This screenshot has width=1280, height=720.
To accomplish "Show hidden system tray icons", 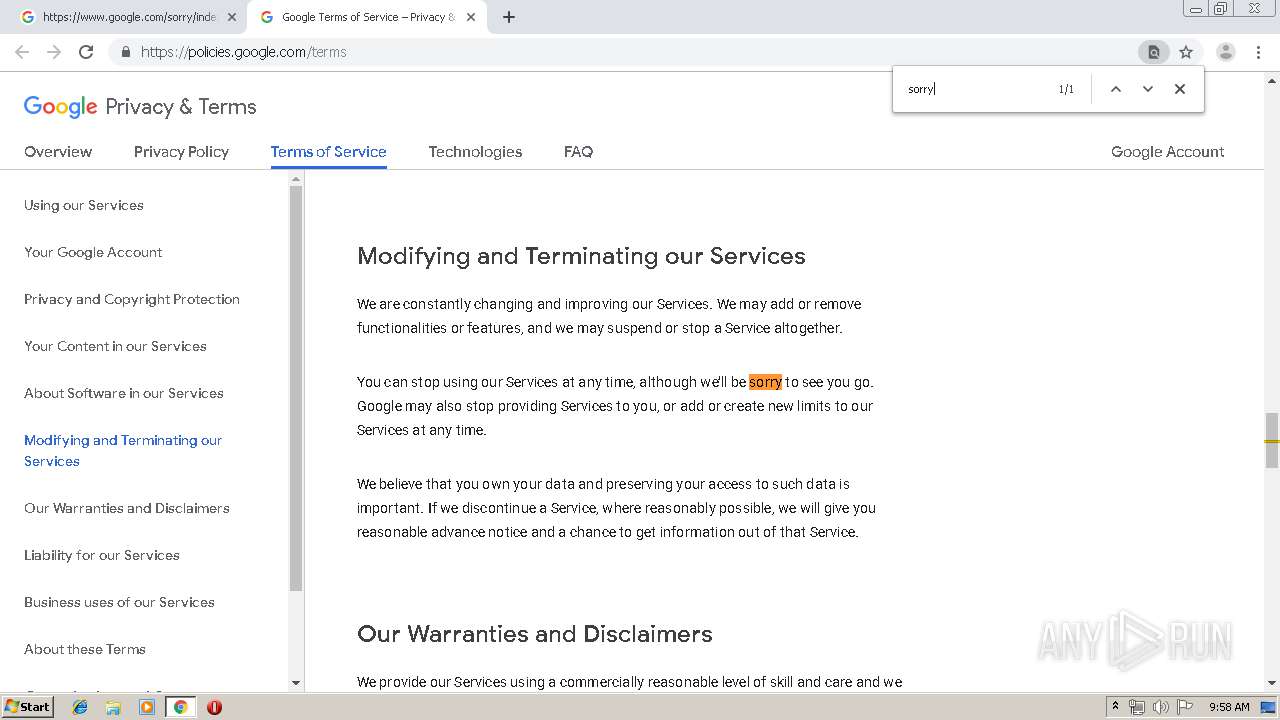I will pyautogui.click(x=1115, y=707).
